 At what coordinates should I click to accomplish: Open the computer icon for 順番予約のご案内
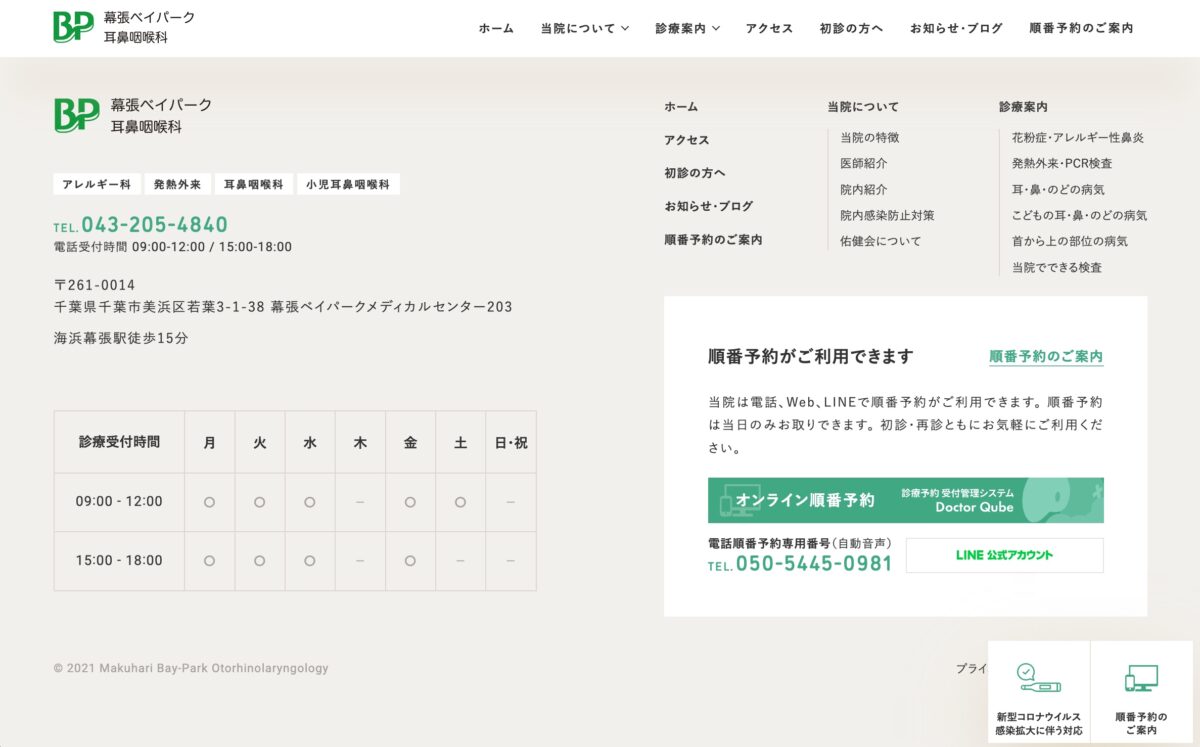(x=1141, y=678)
